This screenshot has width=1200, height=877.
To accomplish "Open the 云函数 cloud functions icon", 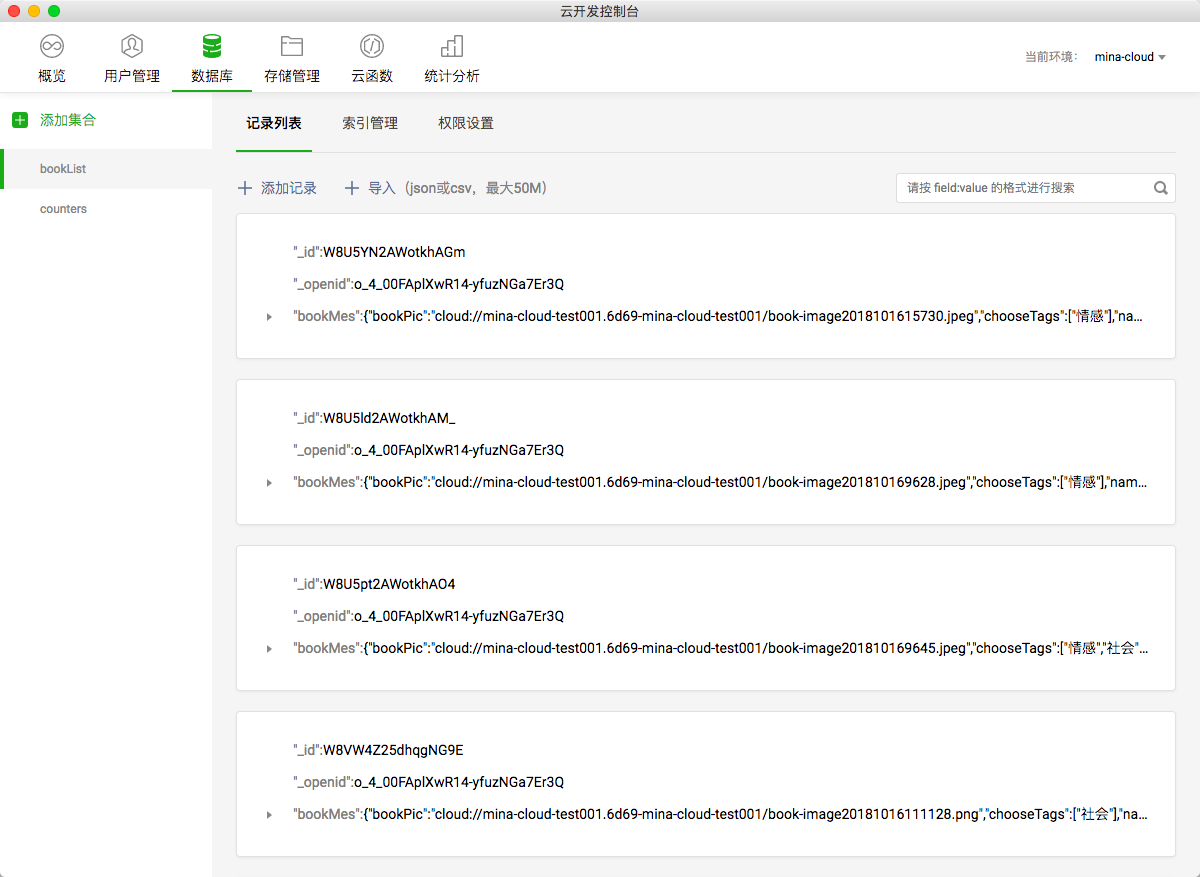I will pyautogui.click(x=372, y=46).
